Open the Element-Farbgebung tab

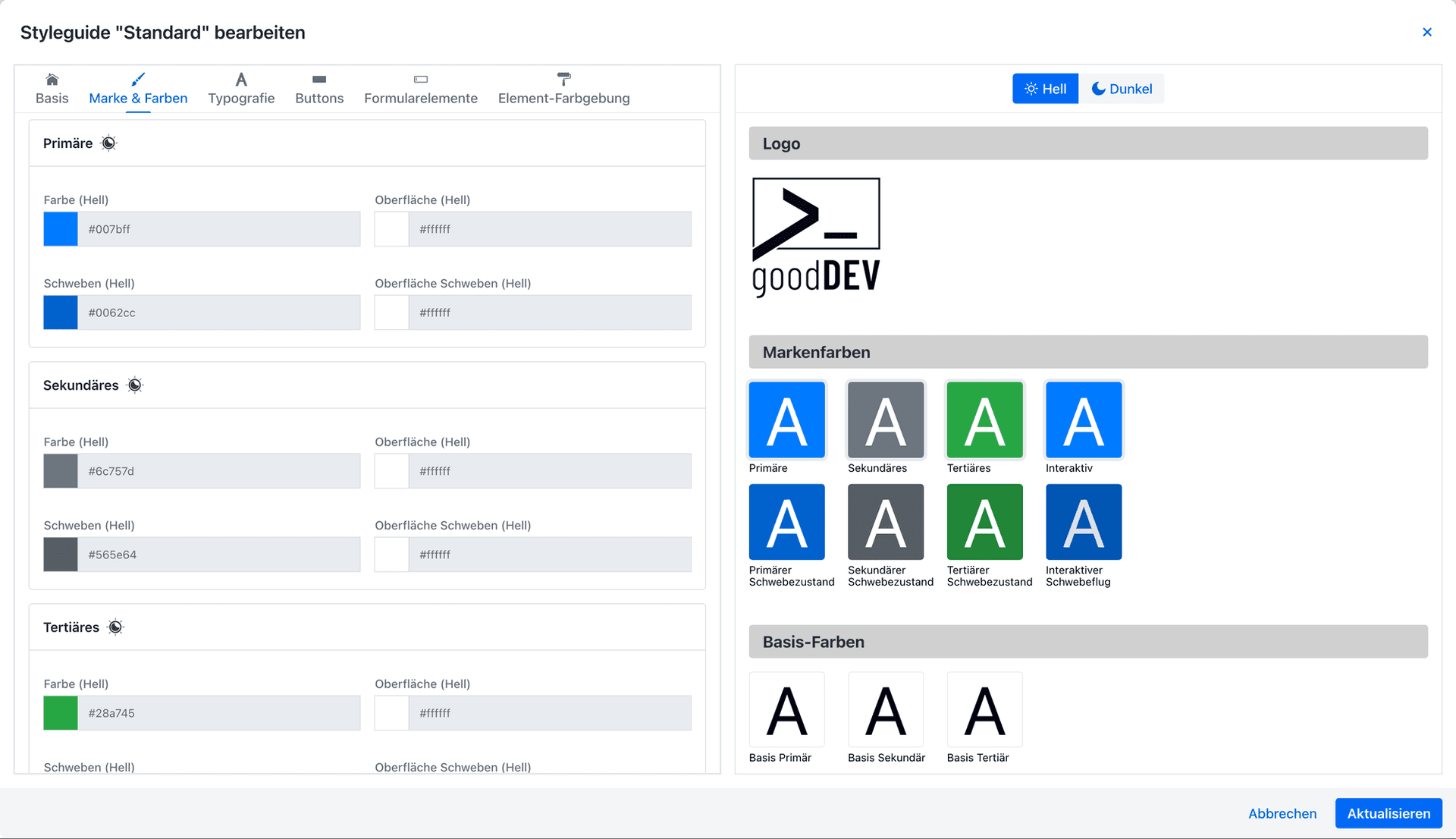(563, 89)
